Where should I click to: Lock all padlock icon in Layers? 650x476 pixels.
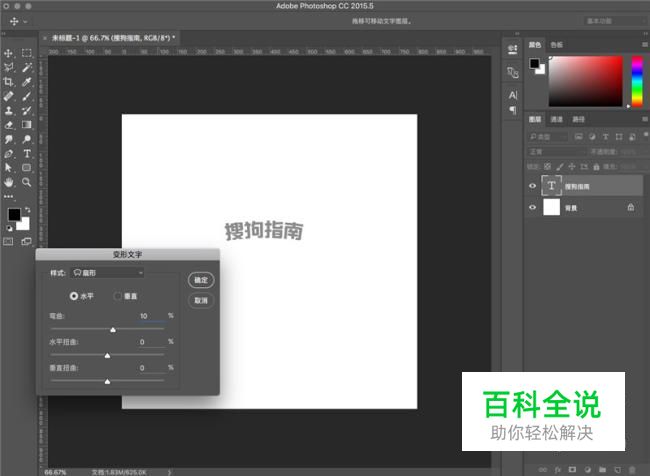pos(596,166)
